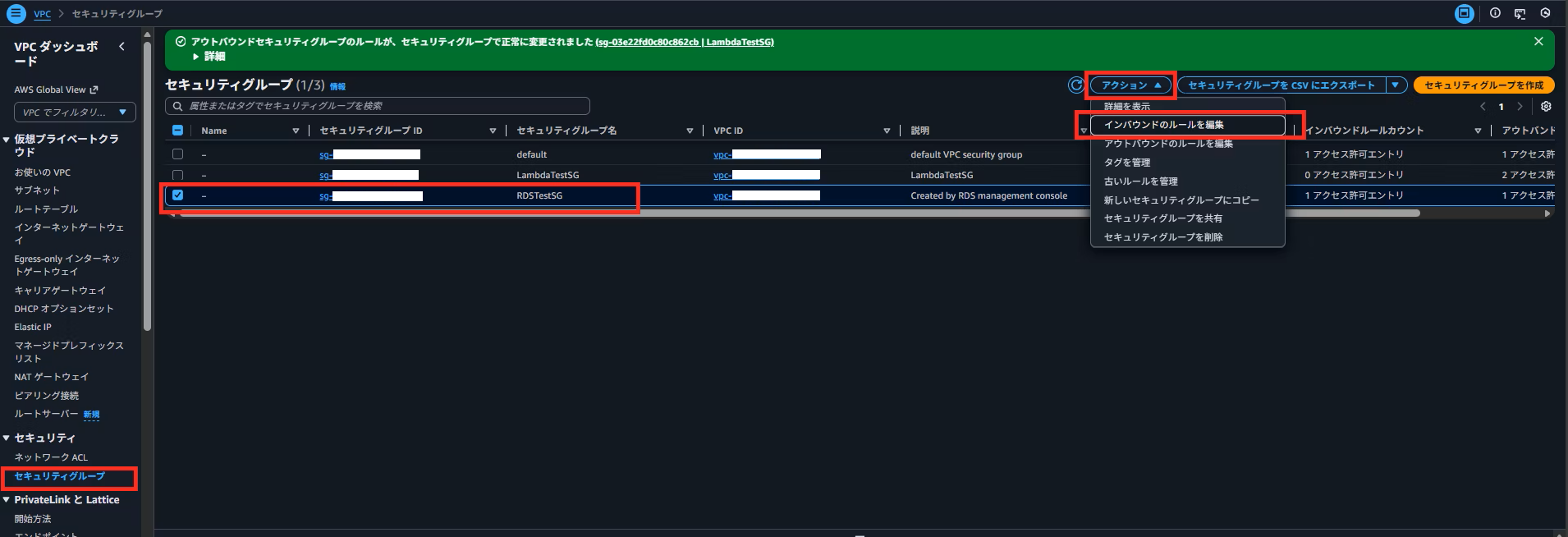This screenshot has height=537, width=1568.
Task: Dismiss the green success banner
Action: (1538, 41)
